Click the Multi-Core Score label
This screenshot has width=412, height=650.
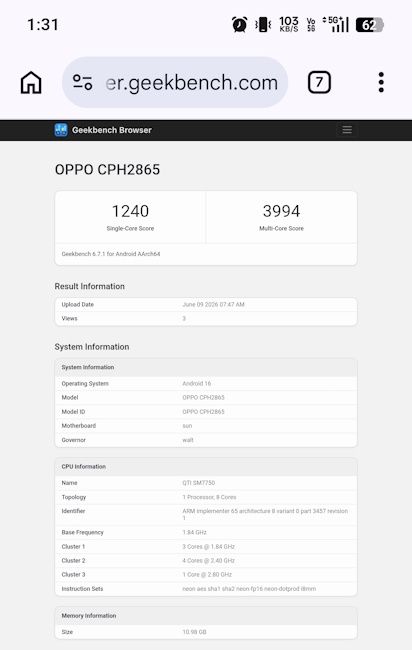[x=281, y=228]
